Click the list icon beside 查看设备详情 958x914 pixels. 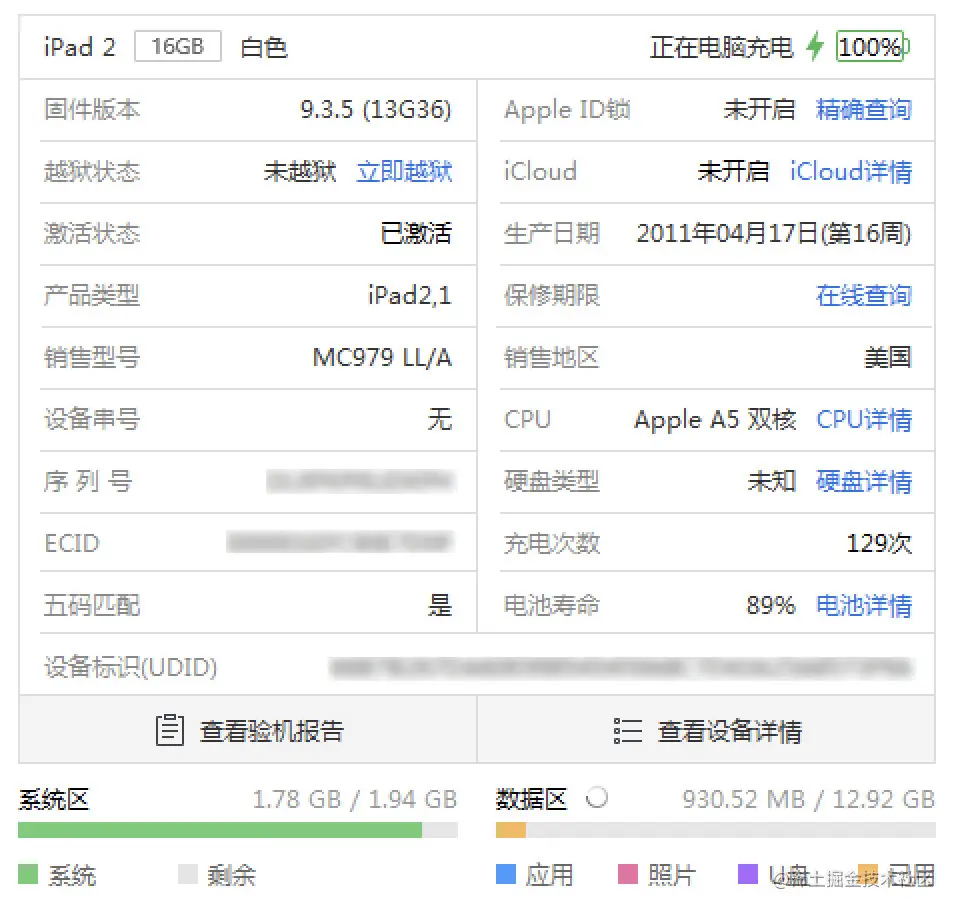tap(627, 730)
